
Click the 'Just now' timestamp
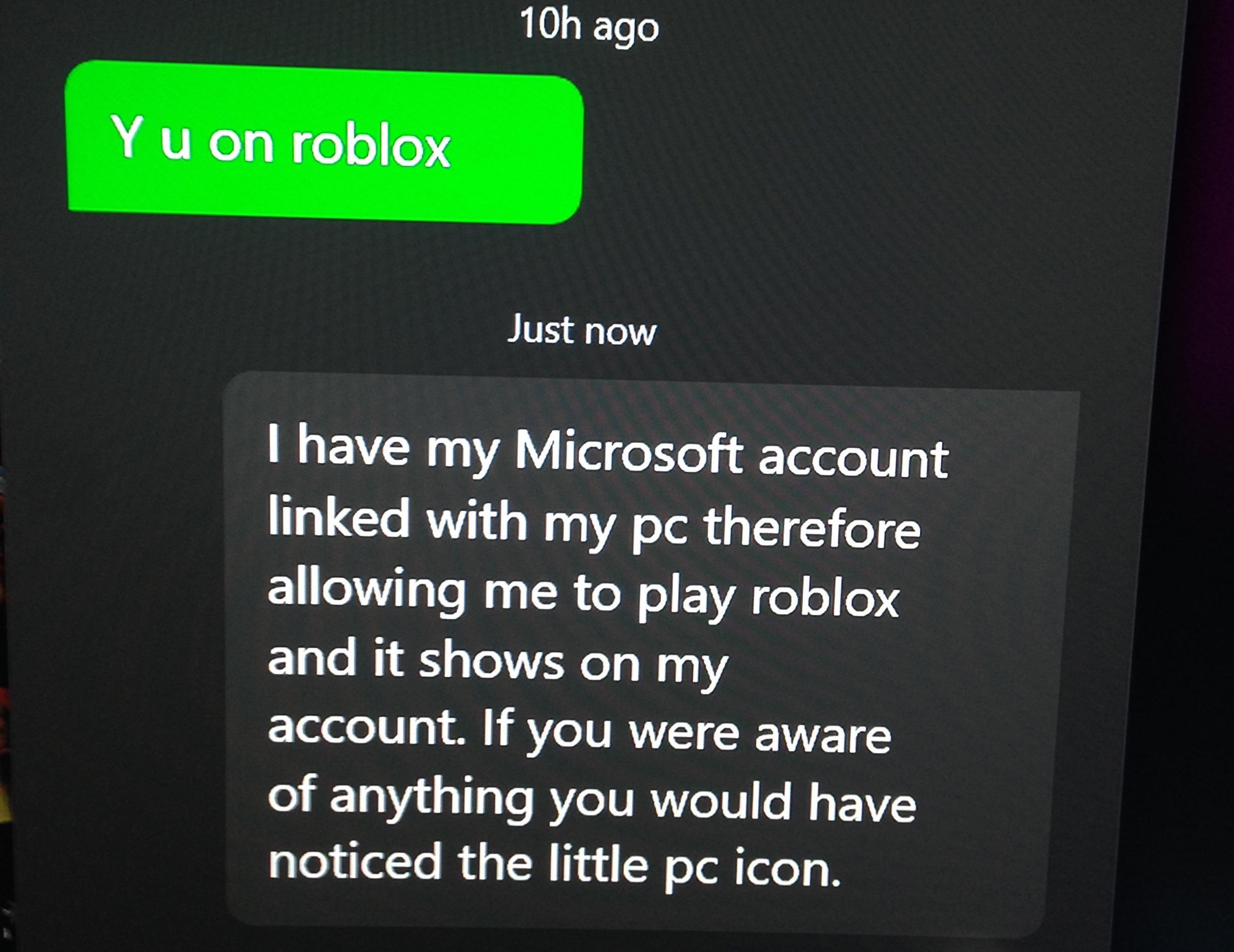coord(582,330)
